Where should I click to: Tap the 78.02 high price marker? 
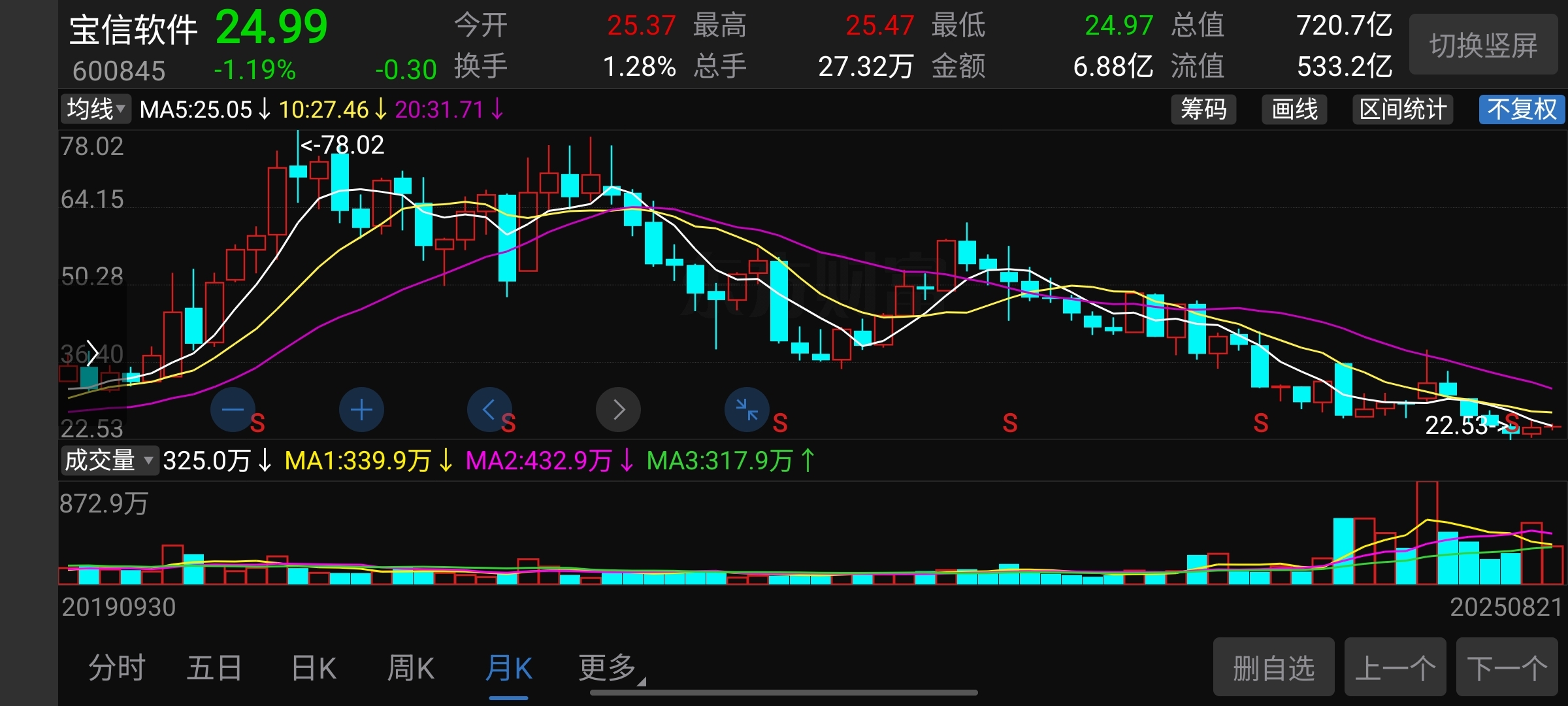pyautogui.click(x=343, y=145)
